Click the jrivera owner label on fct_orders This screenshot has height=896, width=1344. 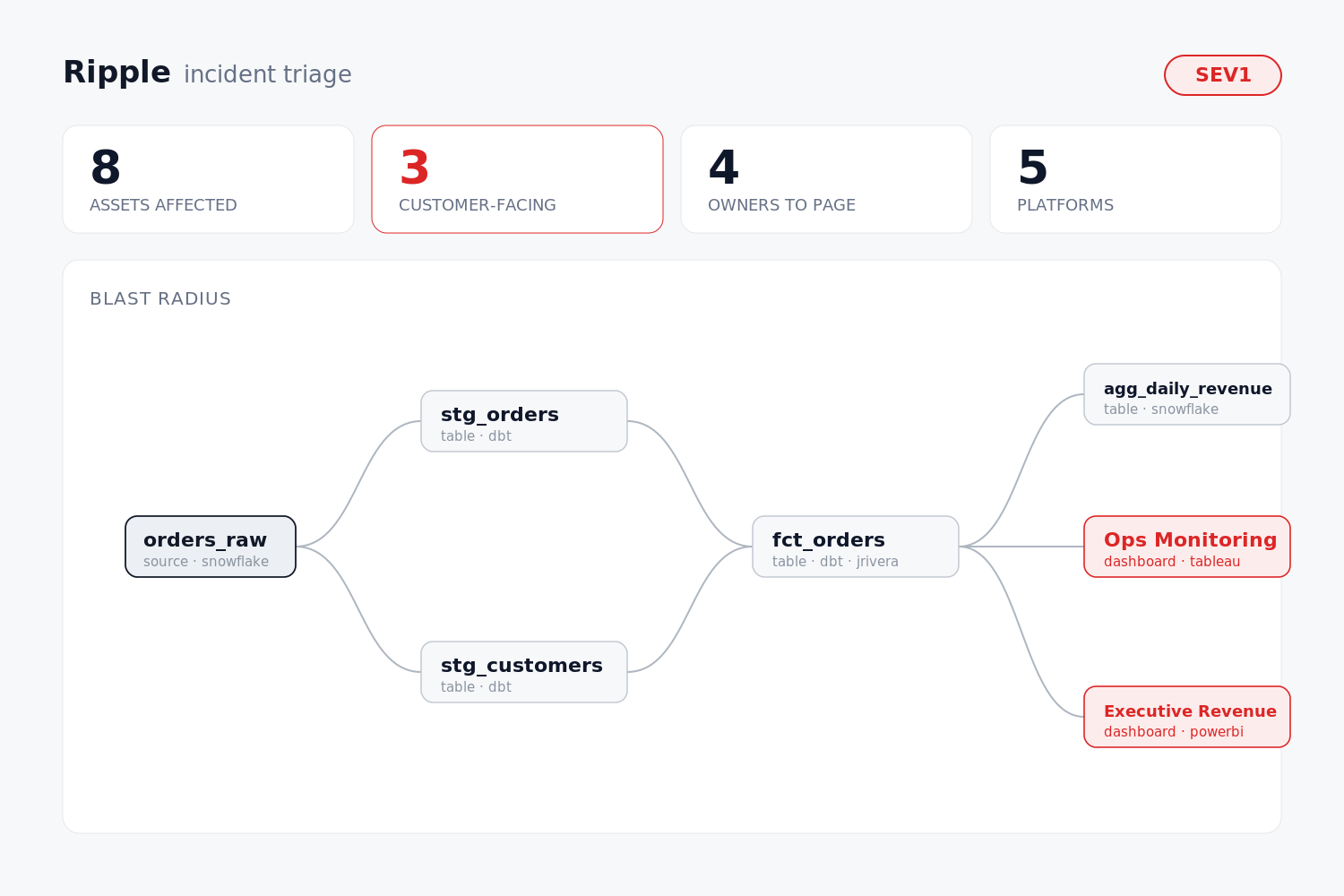(877, 562)
